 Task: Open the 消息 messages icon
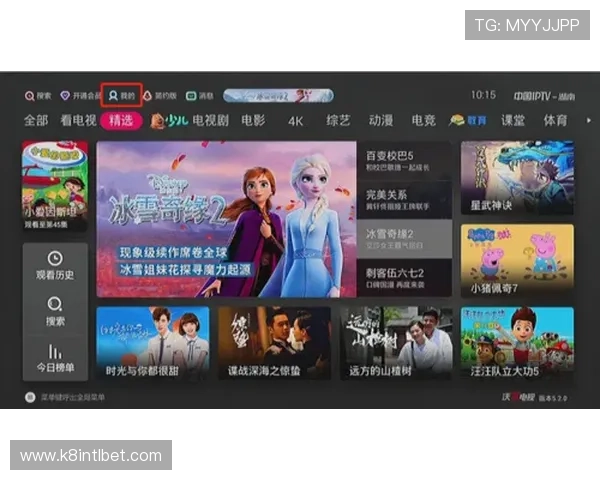pos(191,96)
